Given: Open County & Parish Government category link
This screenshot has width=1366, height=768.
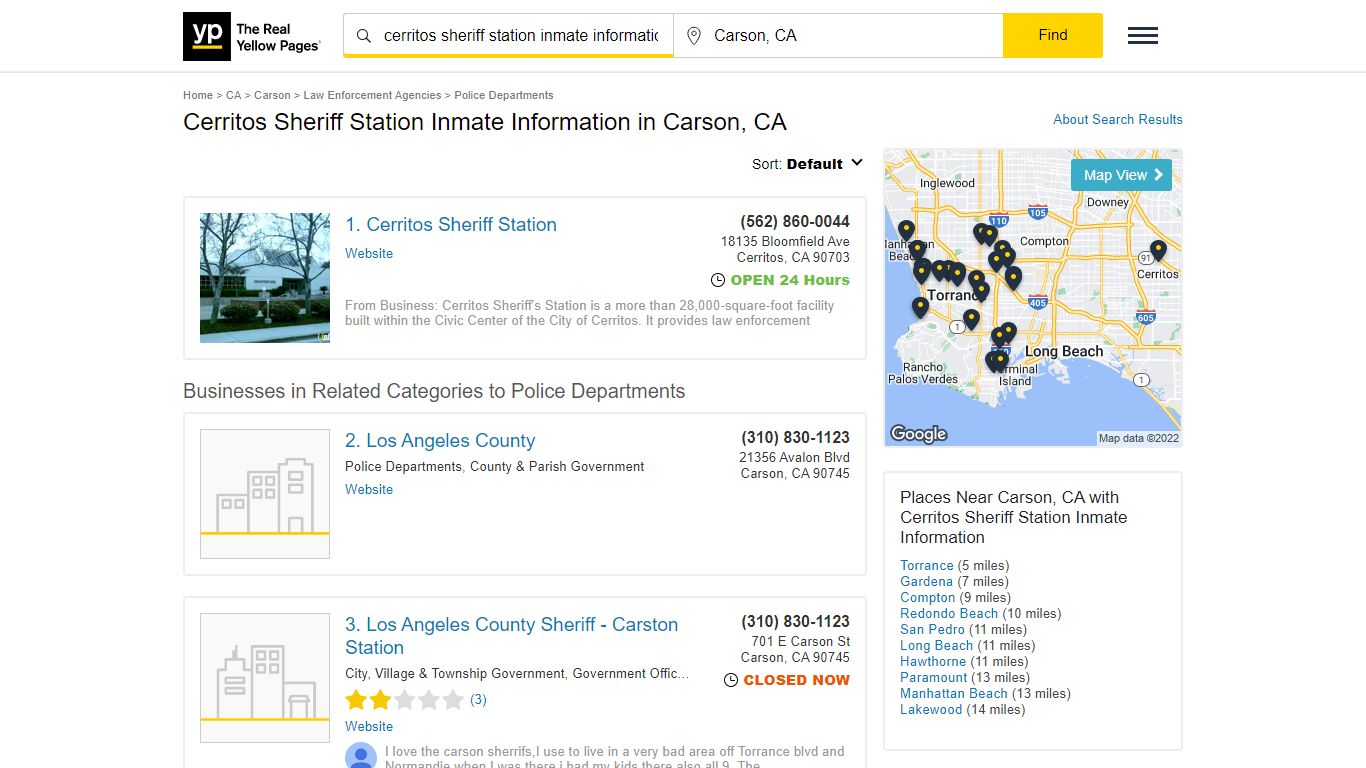Looking at the screenshot, I should (557, 466).
